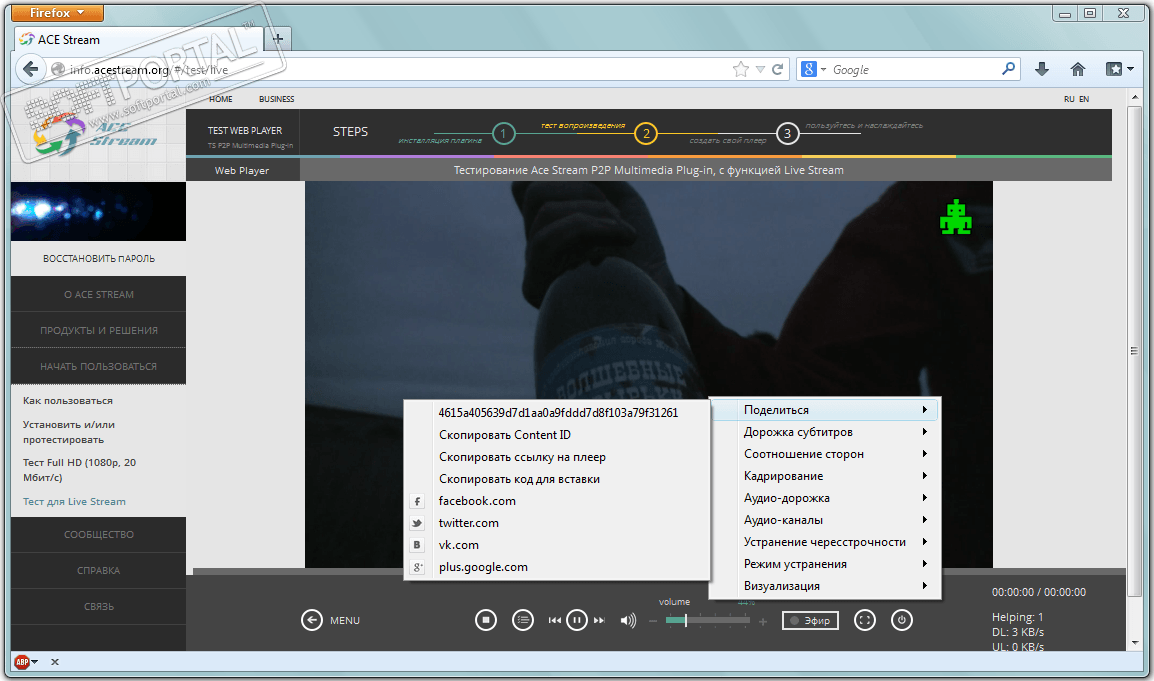Go to Firefox home page
Screen dimensions: 1154x681
[1077, 69]
